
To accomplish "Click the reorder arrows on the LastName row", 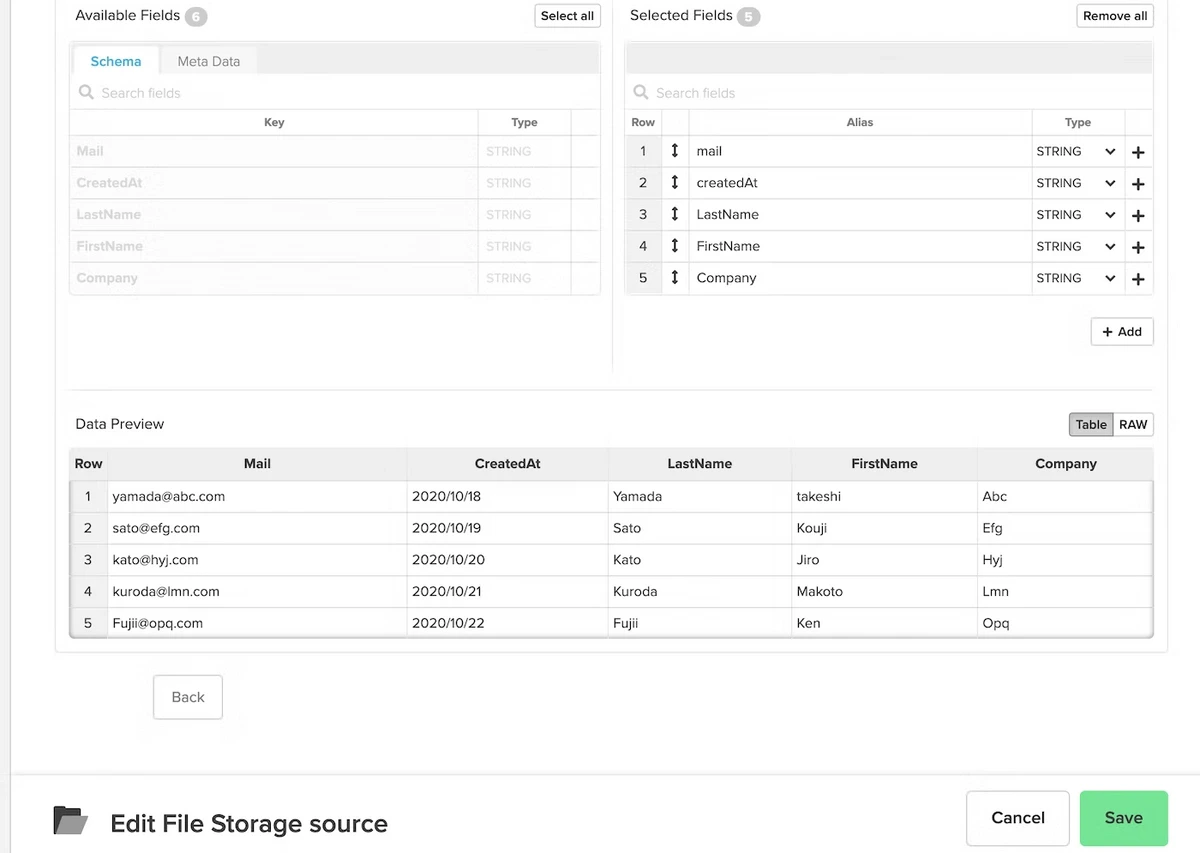I will pos(675,214).
